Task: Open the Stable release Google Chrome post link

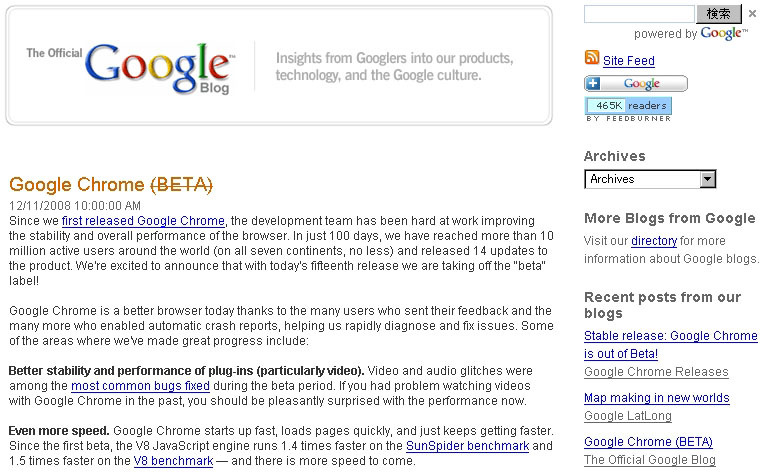Action: click(x=671, y=345)
